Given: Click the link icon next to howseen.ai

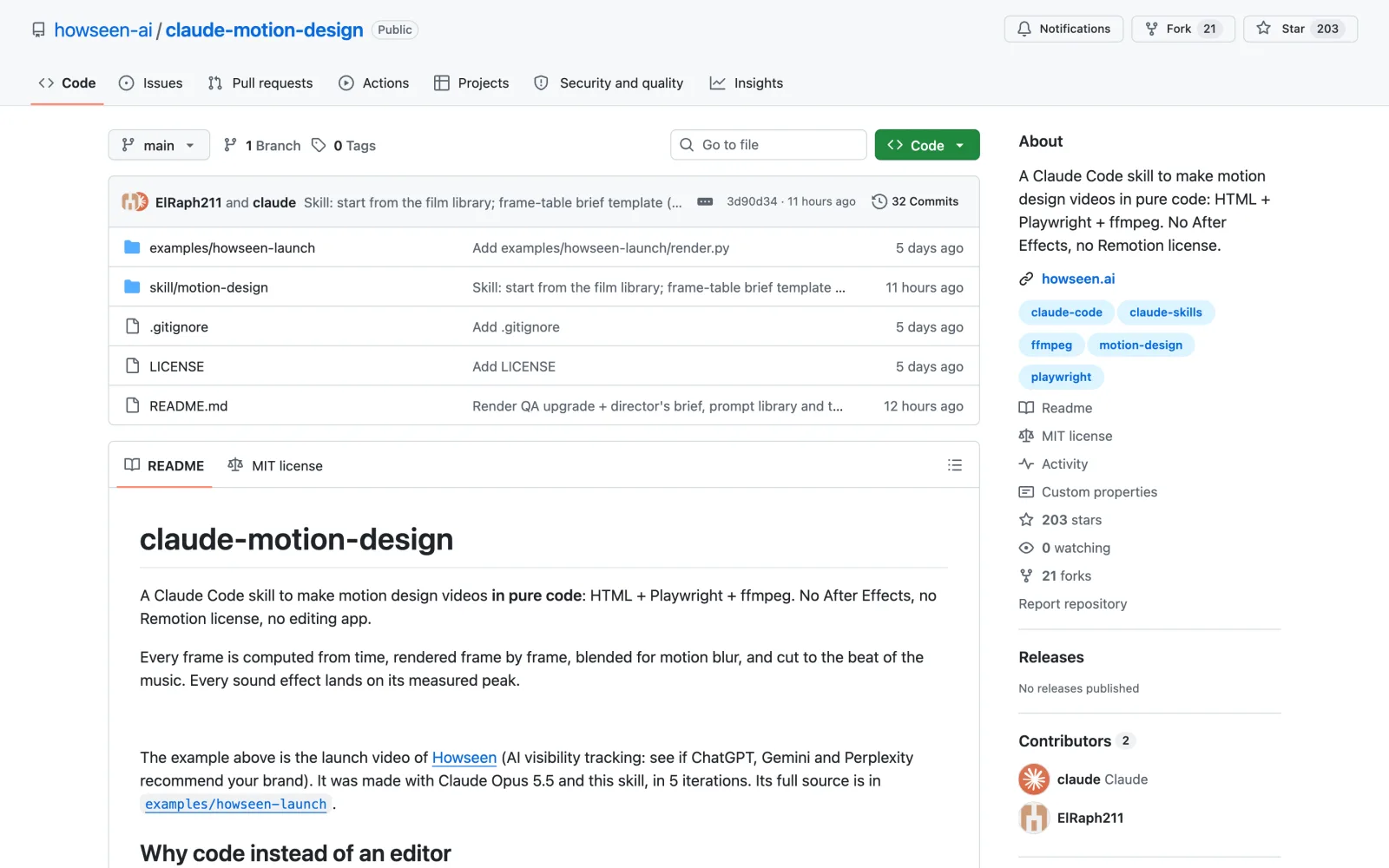Looking at the screenshot, I should 1026,279.
